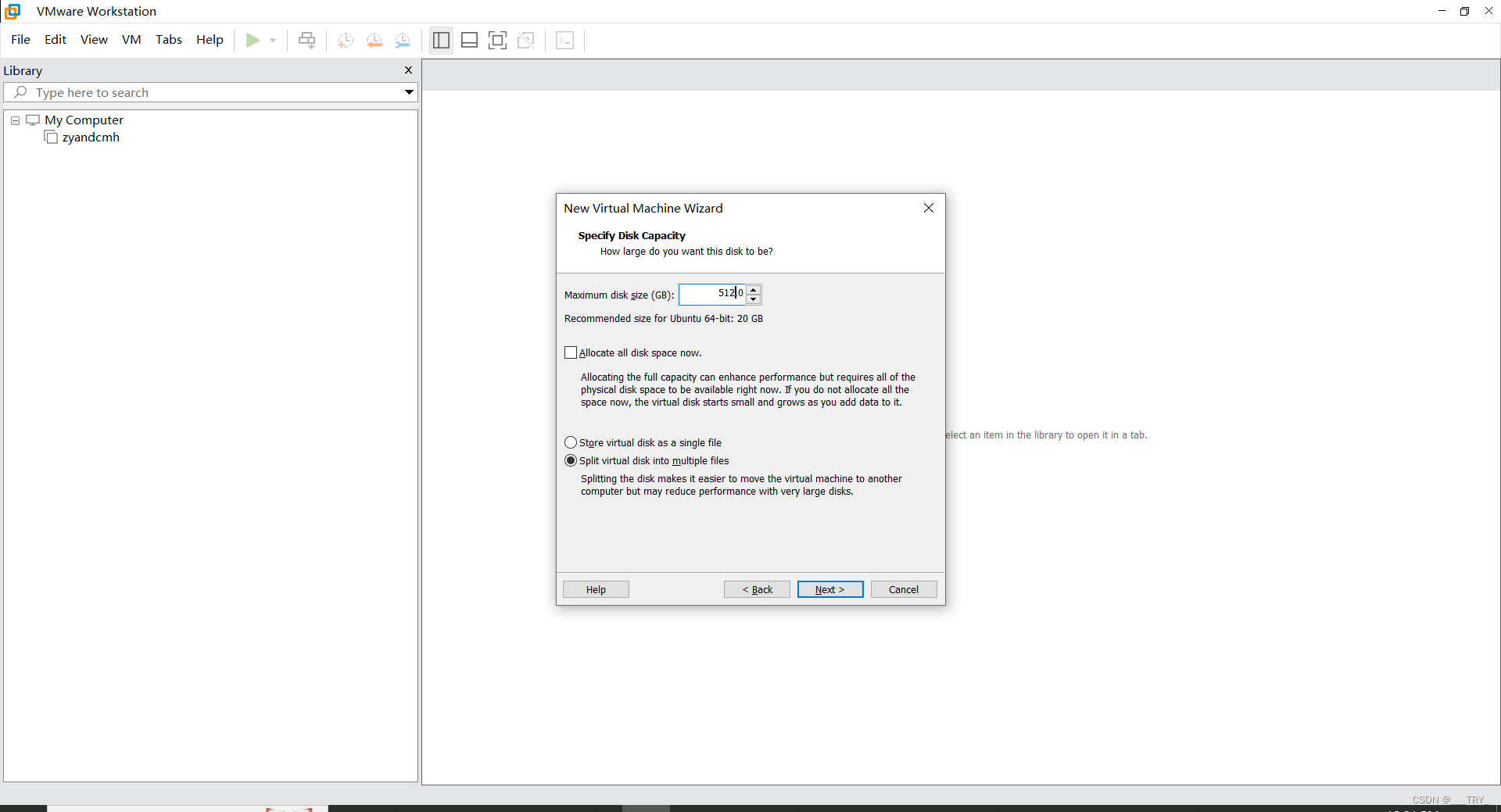Viewport: 1501px width, 812px height.
Task: Go Back in the wizard
Action: (x=757, y=589)
